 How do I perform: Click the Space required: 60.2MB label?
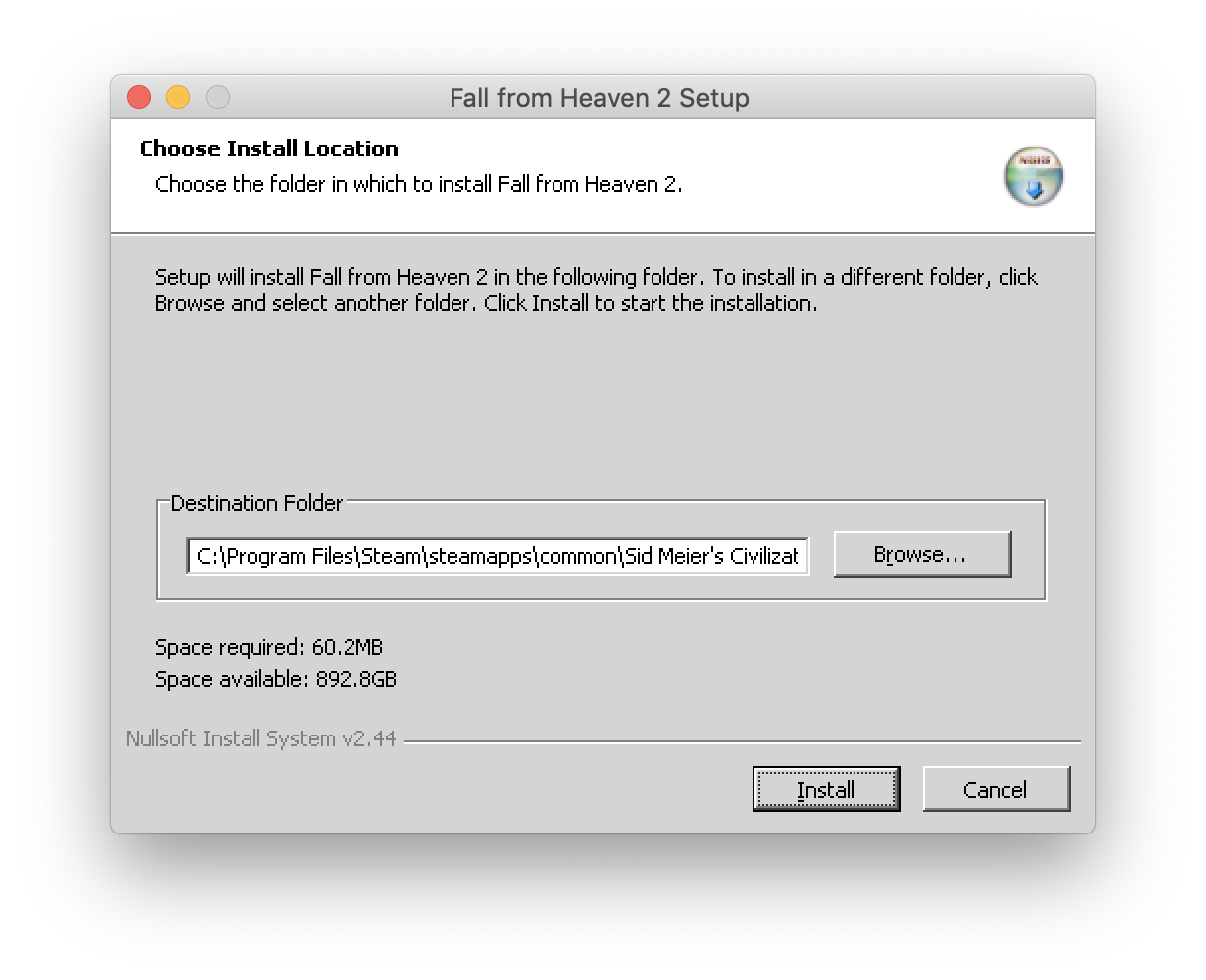pos(269,647)
